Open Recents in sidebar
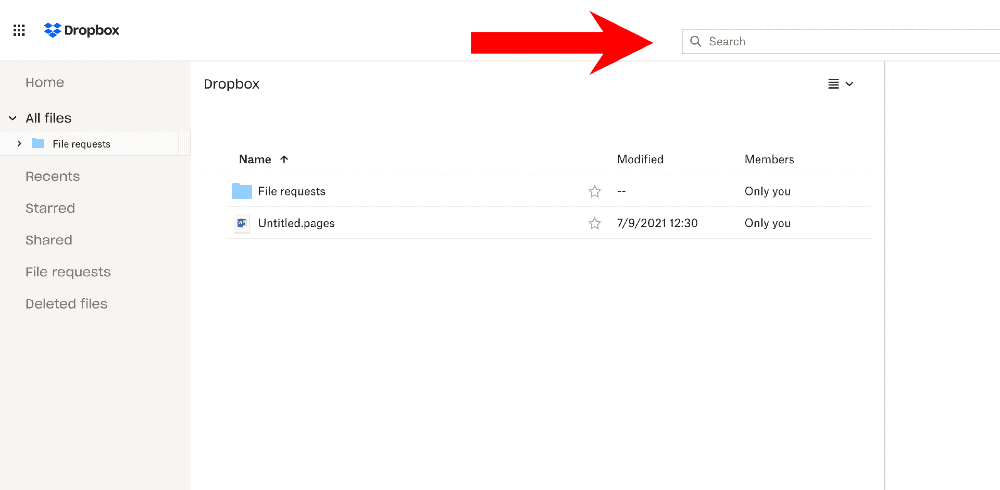 52,176
